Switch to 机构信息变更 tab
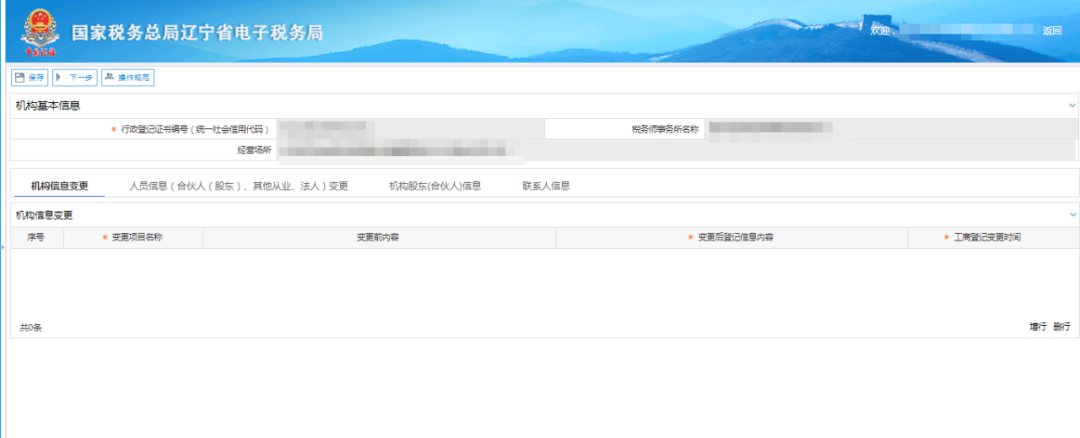Viewport: 1080px width, 438px height. click(x=59, y=186)
